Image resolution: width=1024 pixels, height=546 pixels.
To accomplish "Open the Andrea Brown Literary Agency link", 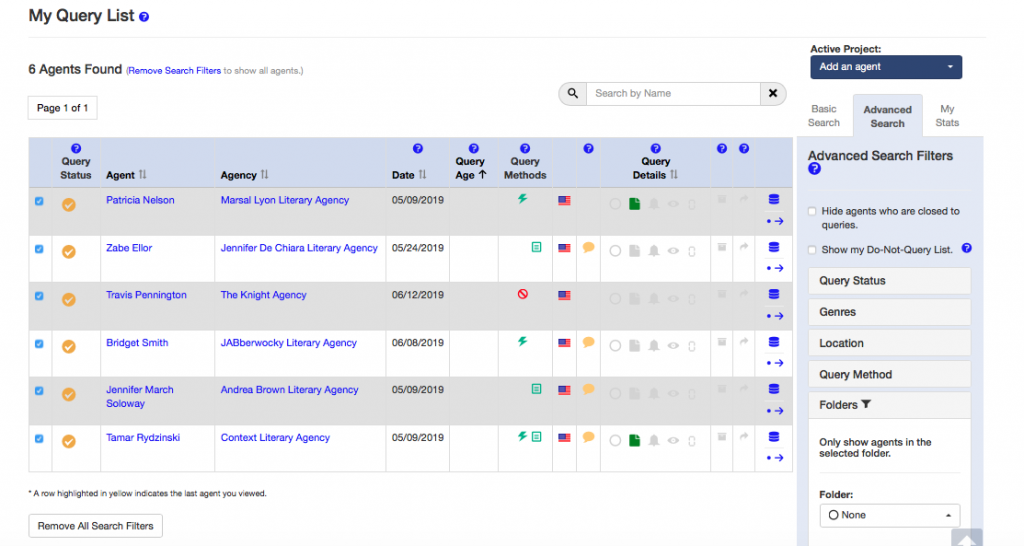I will (x=289, y=390).
